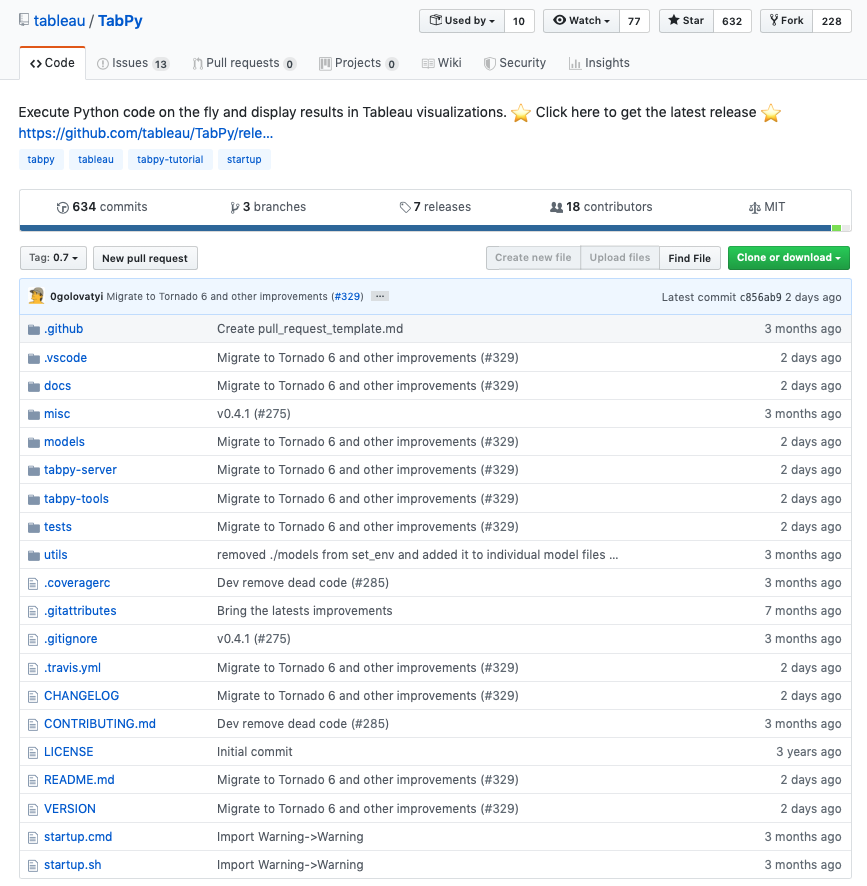Open the 7 releases link
Viewport: 867px width, 886px height.
click(435, 207)
